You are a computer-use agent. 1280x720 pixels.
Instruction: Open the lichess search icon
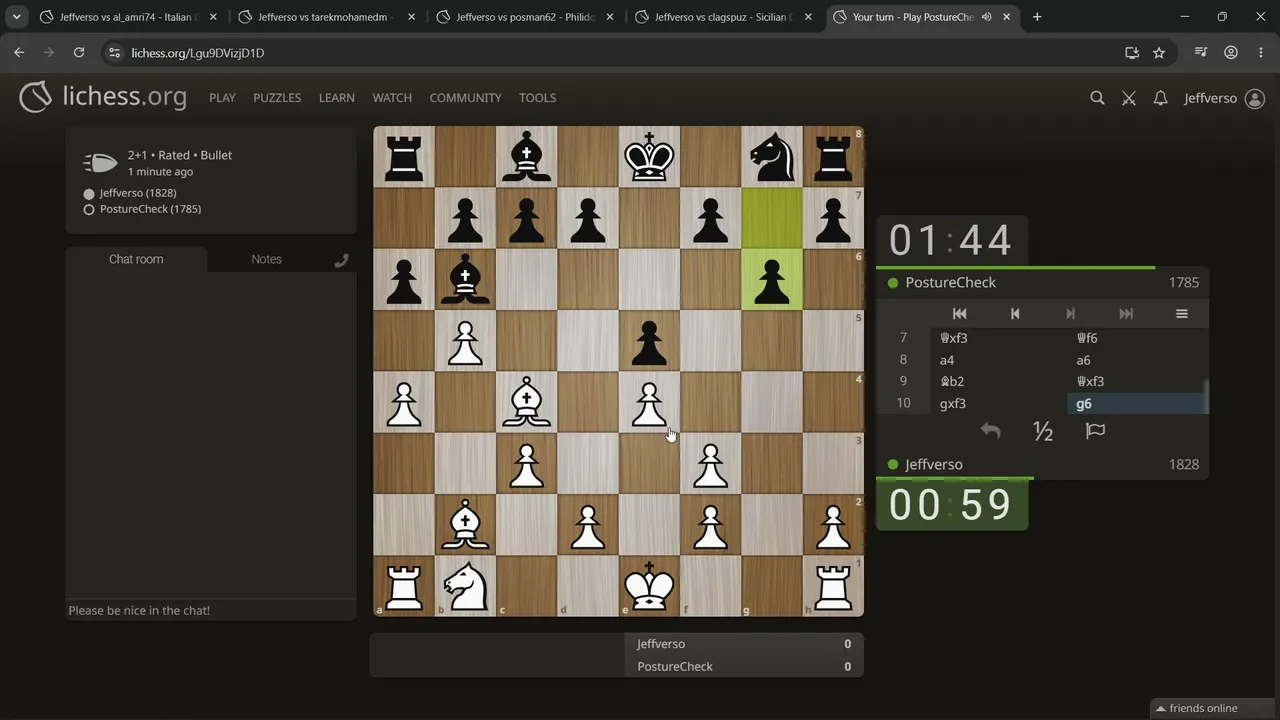coord(1097,98)
